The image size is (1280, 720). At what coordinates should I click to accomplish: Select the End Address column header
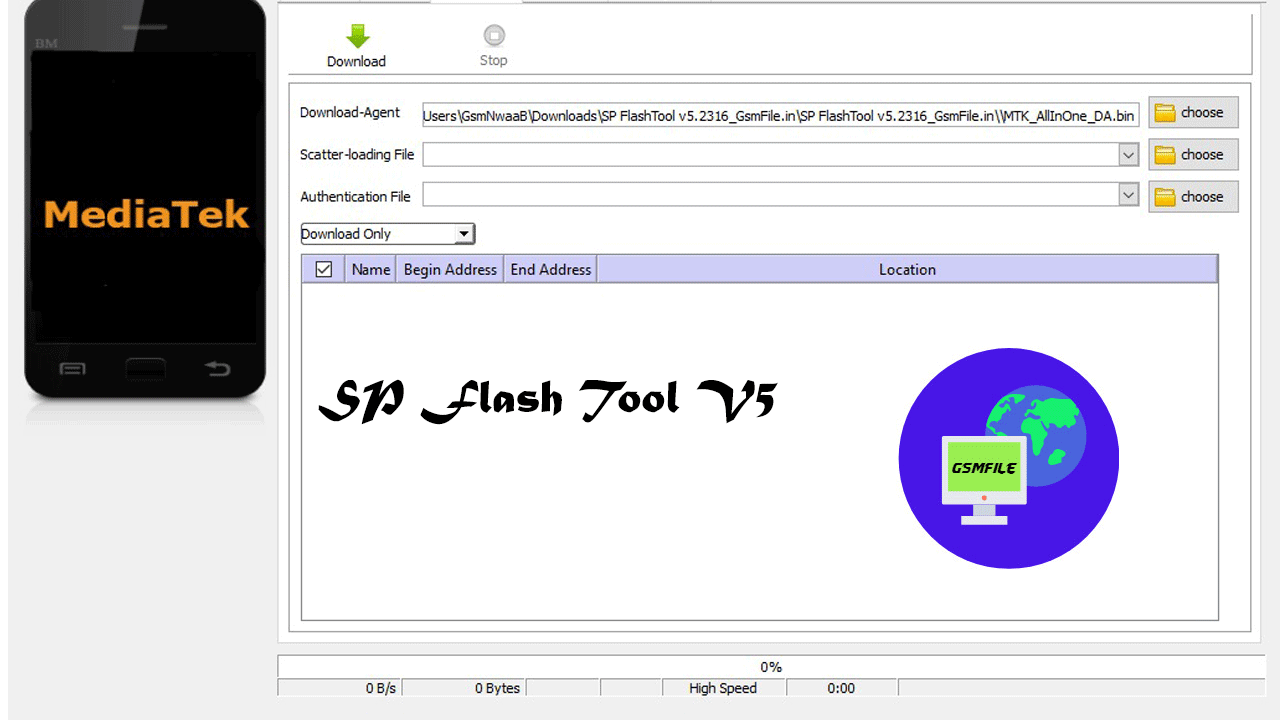(551, 269)
